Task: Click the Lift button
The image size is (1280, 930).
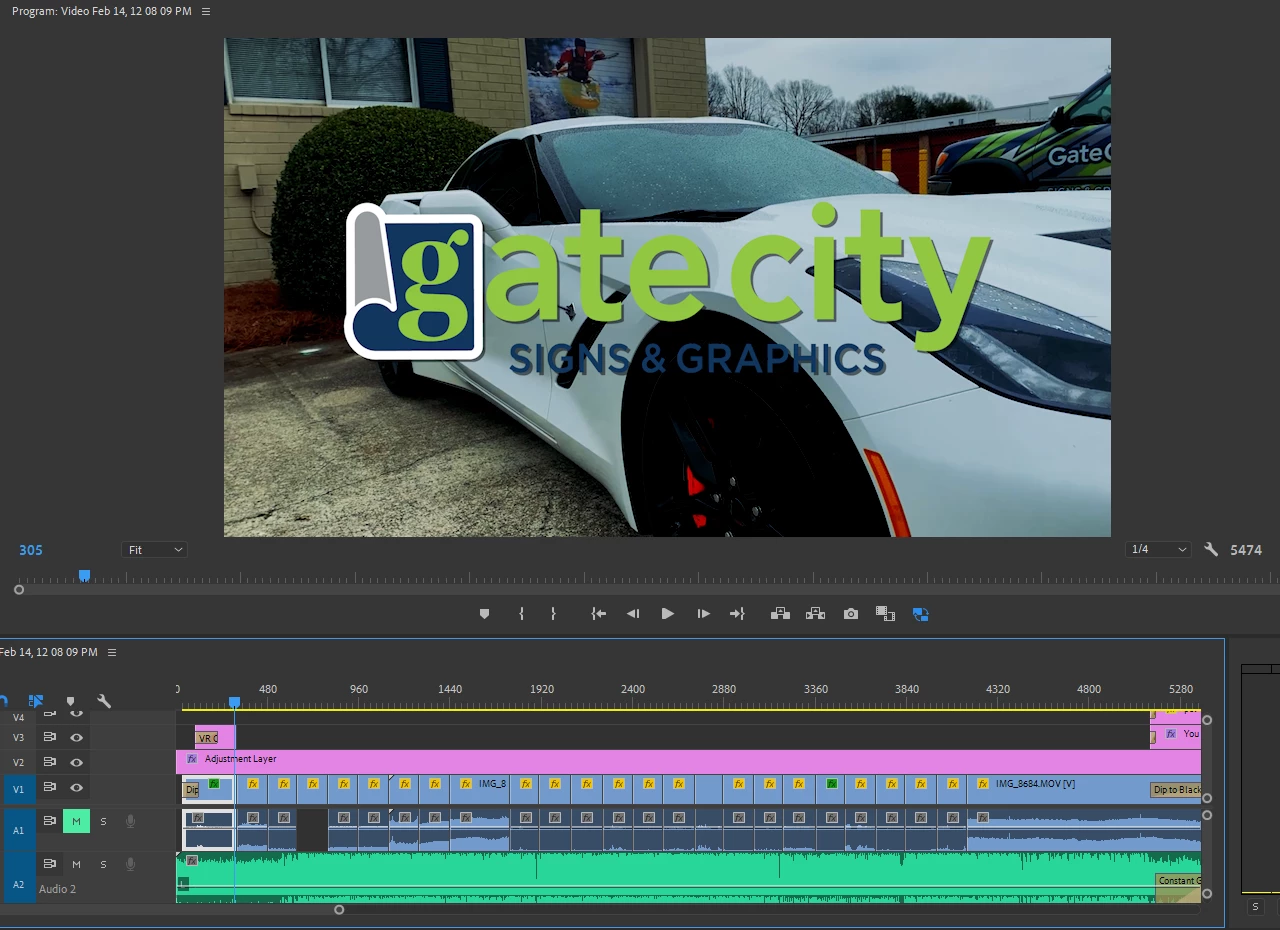Action: [780, 614]
